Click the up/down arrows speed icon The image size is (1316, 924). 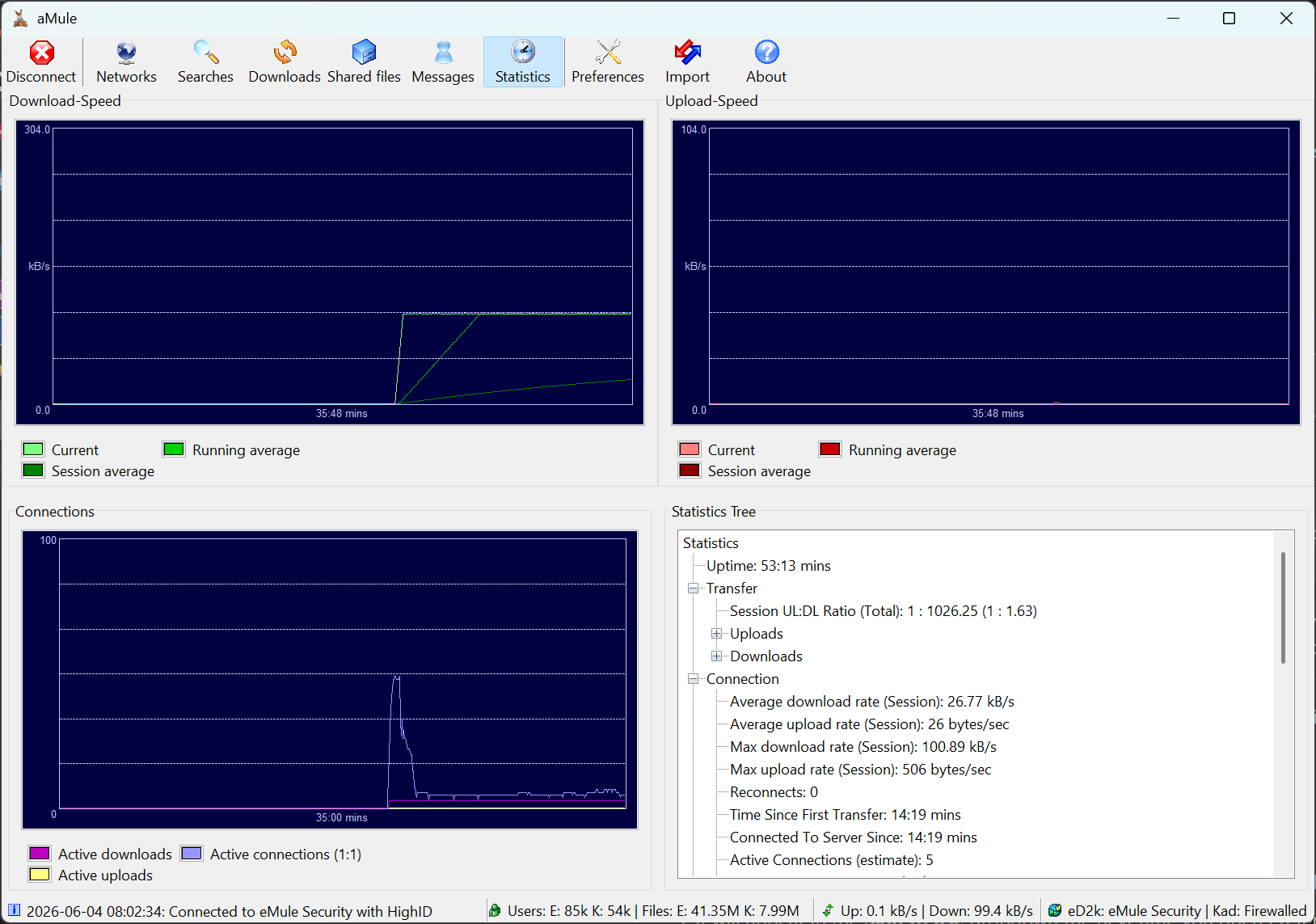point(828,910)
